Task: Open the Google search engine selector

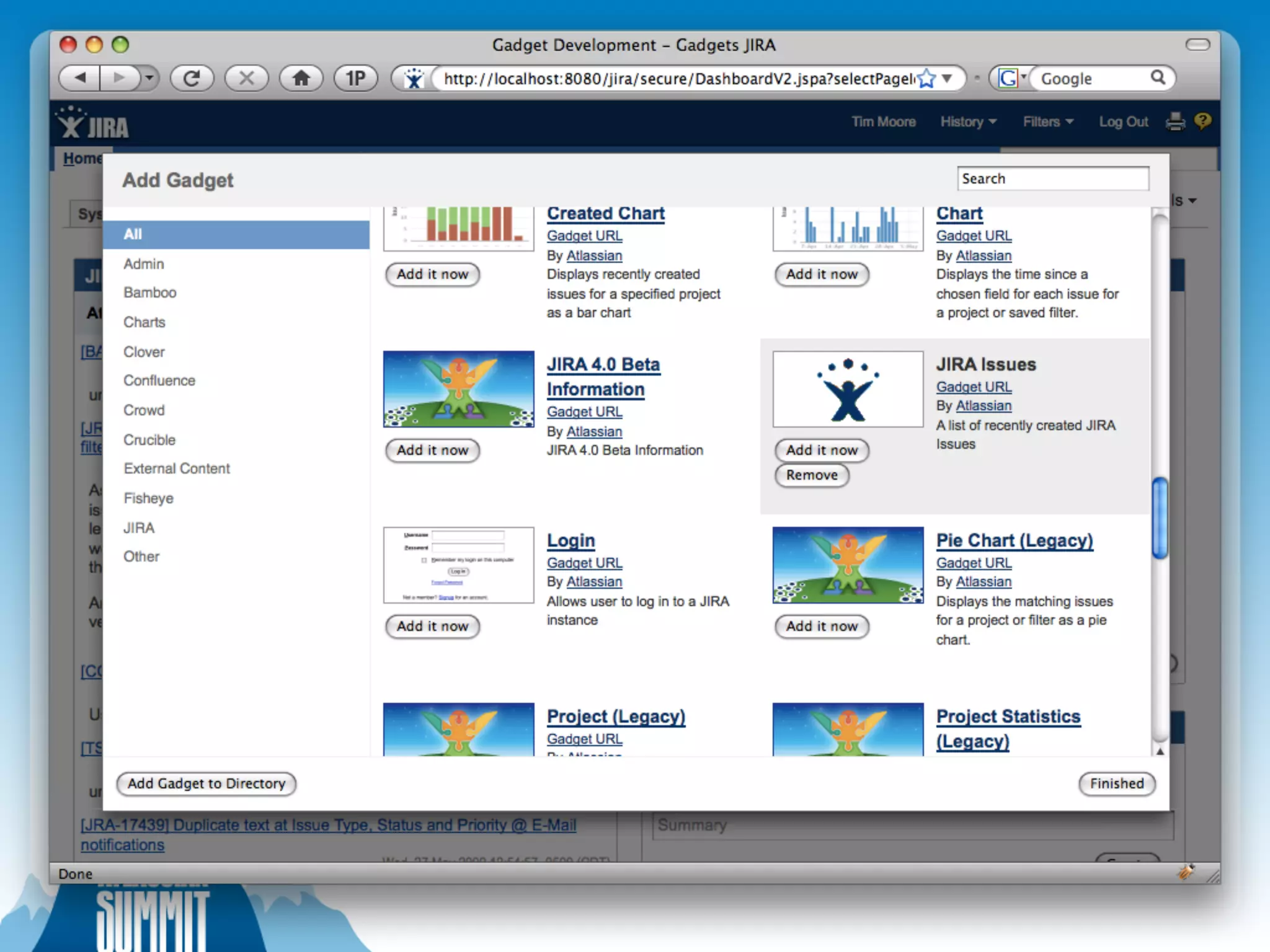Action: tap(1011, 78)
